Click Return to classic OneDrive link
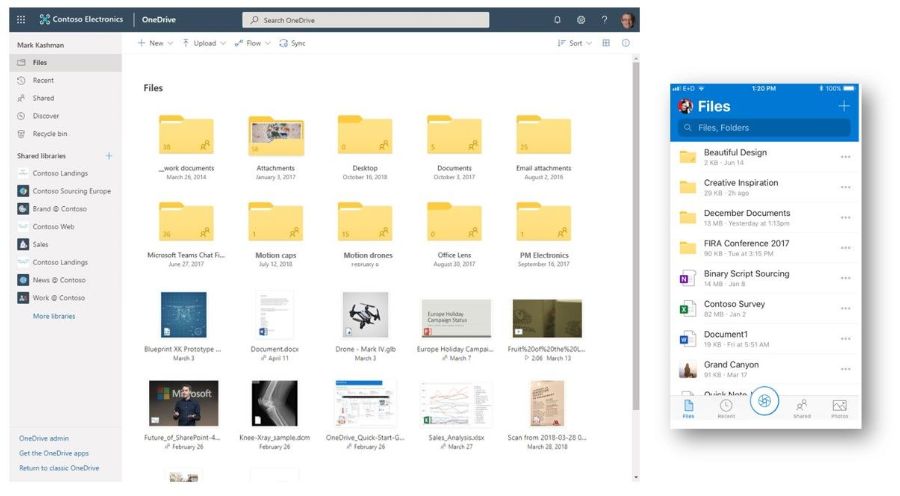The width and height of the screenshot is (900, 496). coord(59,468)
